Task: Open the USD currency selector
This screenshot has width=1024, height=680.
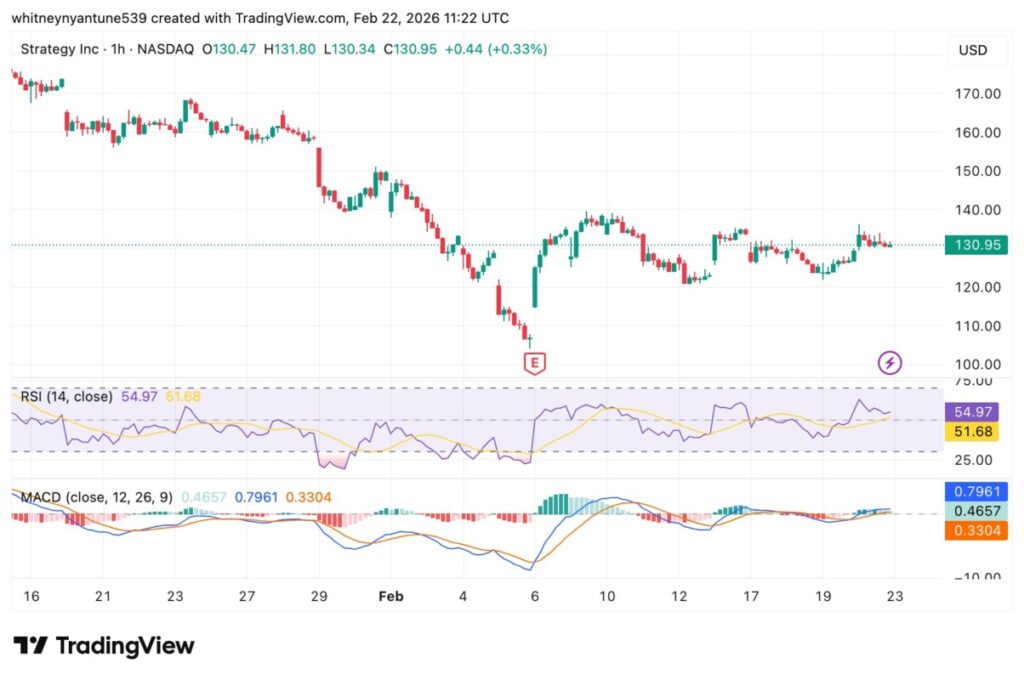Action: (x=973, y=50)
